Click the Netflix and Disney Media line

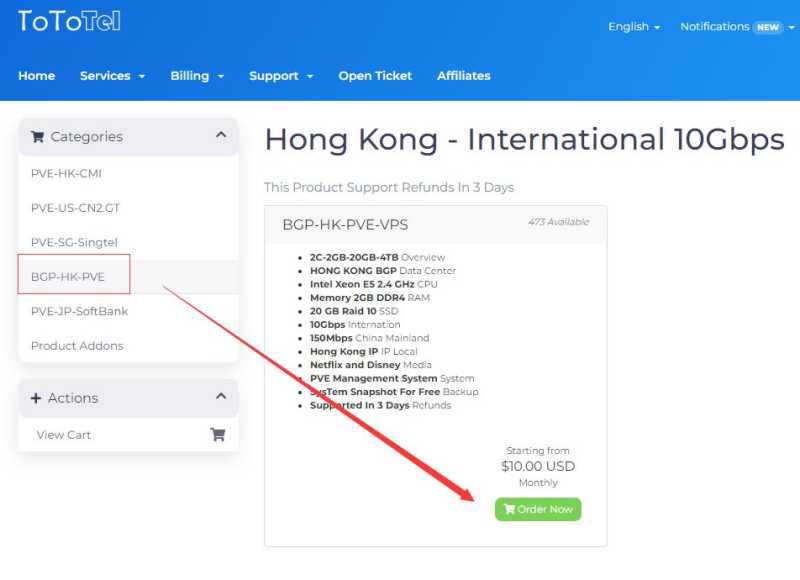(x=370, y=365)
